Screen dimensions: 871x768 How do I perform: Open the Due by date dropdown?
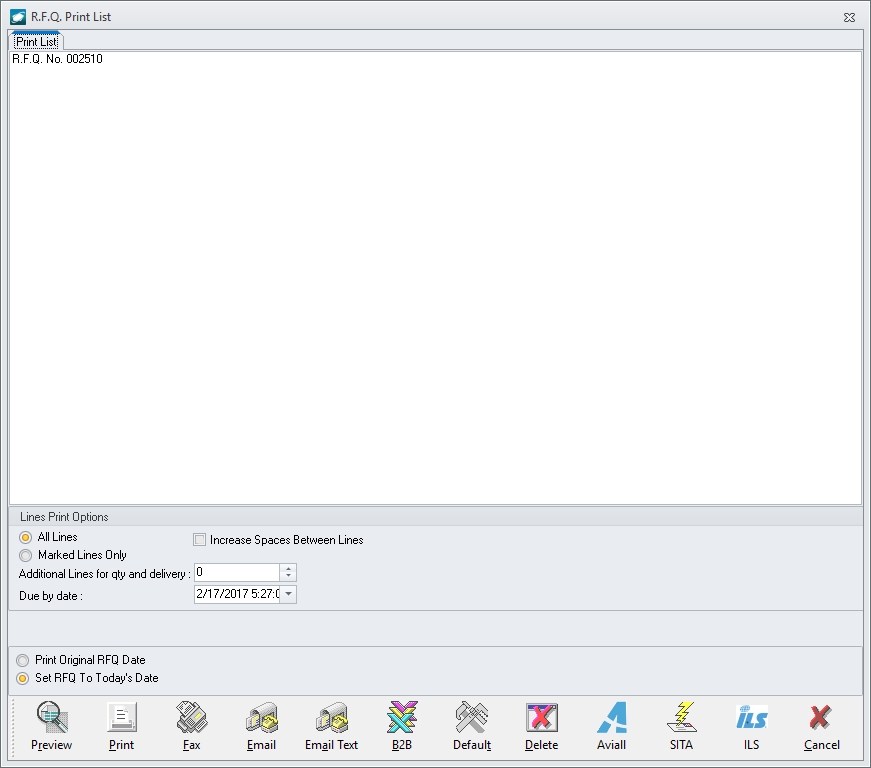288,595
